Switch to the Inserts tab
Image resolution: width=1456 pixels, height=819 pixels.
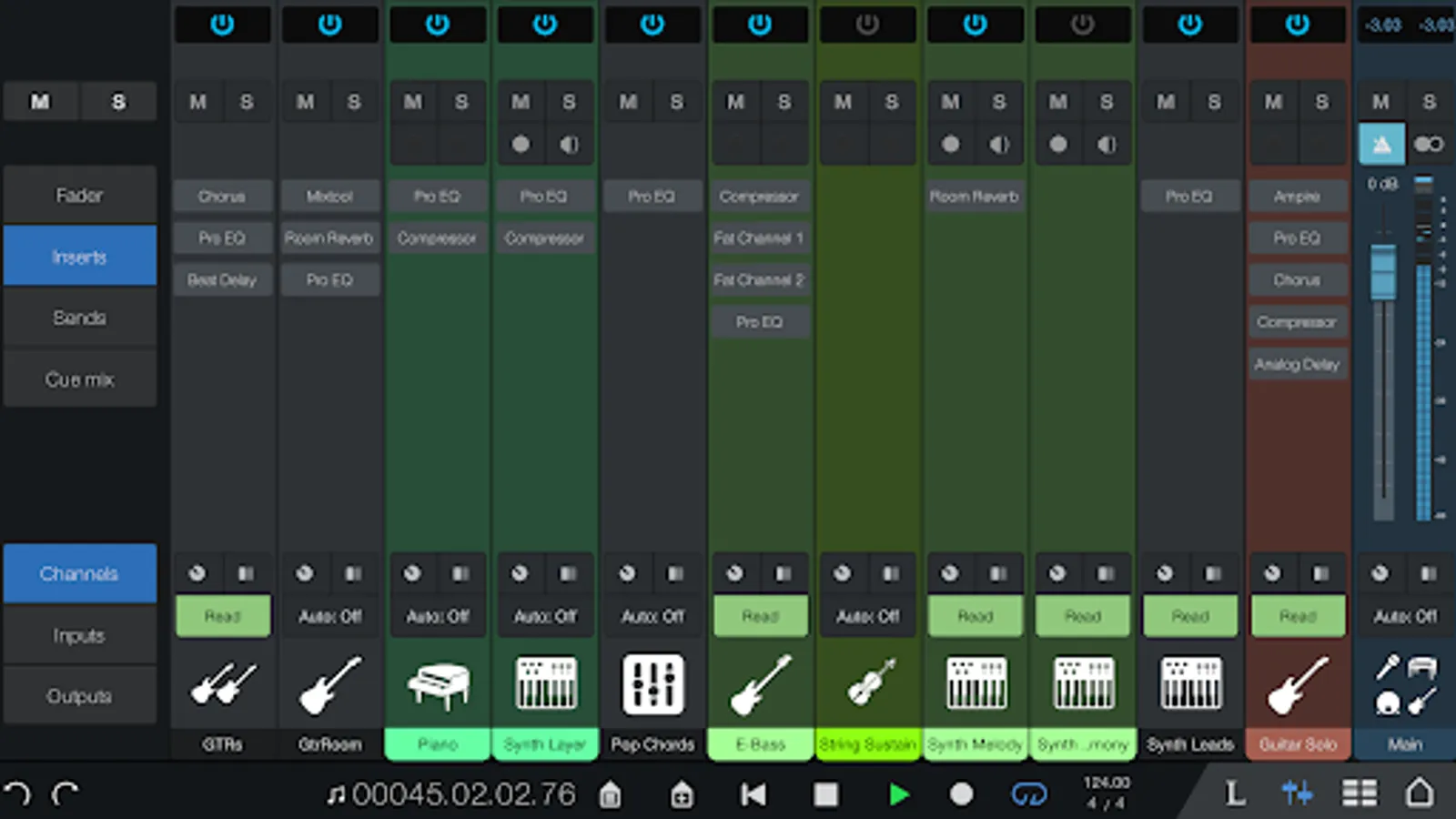click(x=80, y=257)
